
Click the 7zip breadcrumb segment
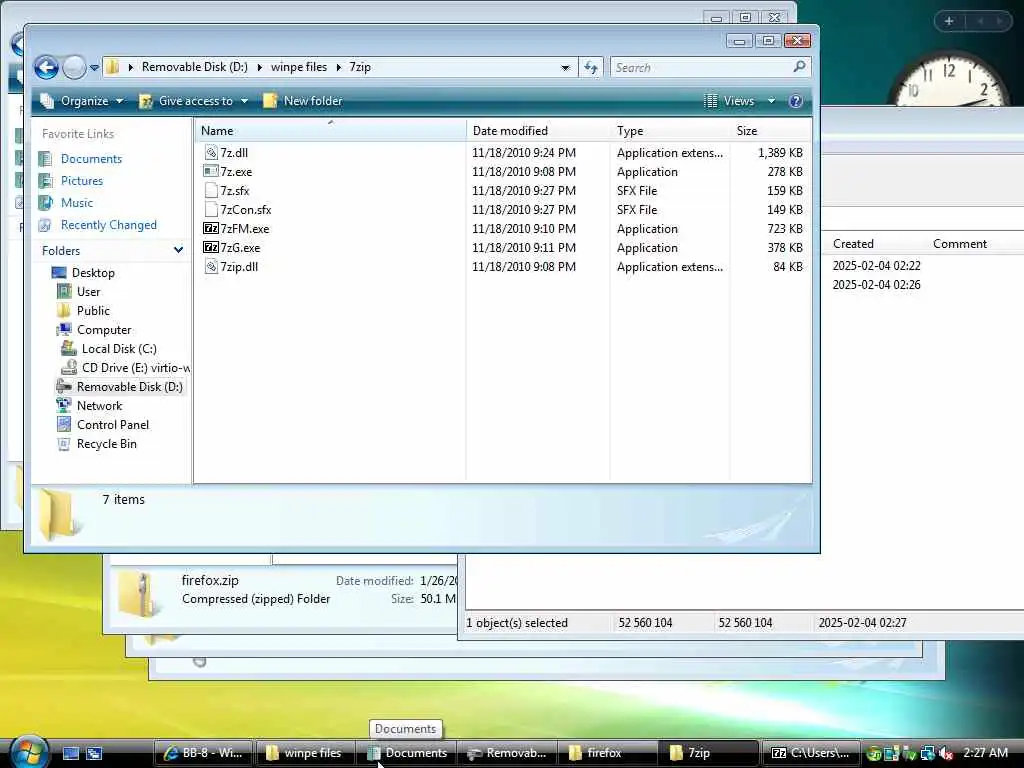(360, 67)
